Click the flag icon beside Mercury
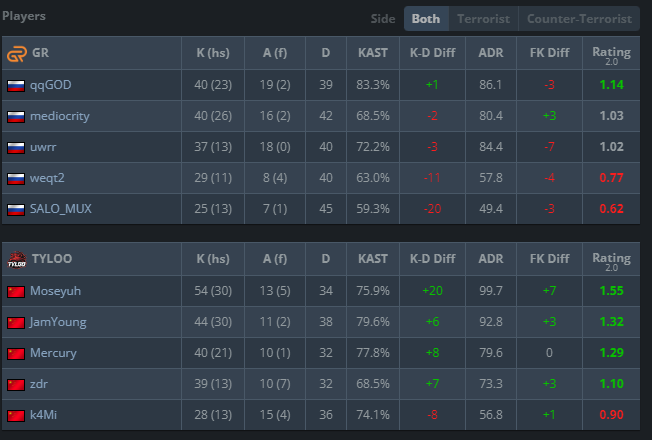 click(x=16, y=353)
